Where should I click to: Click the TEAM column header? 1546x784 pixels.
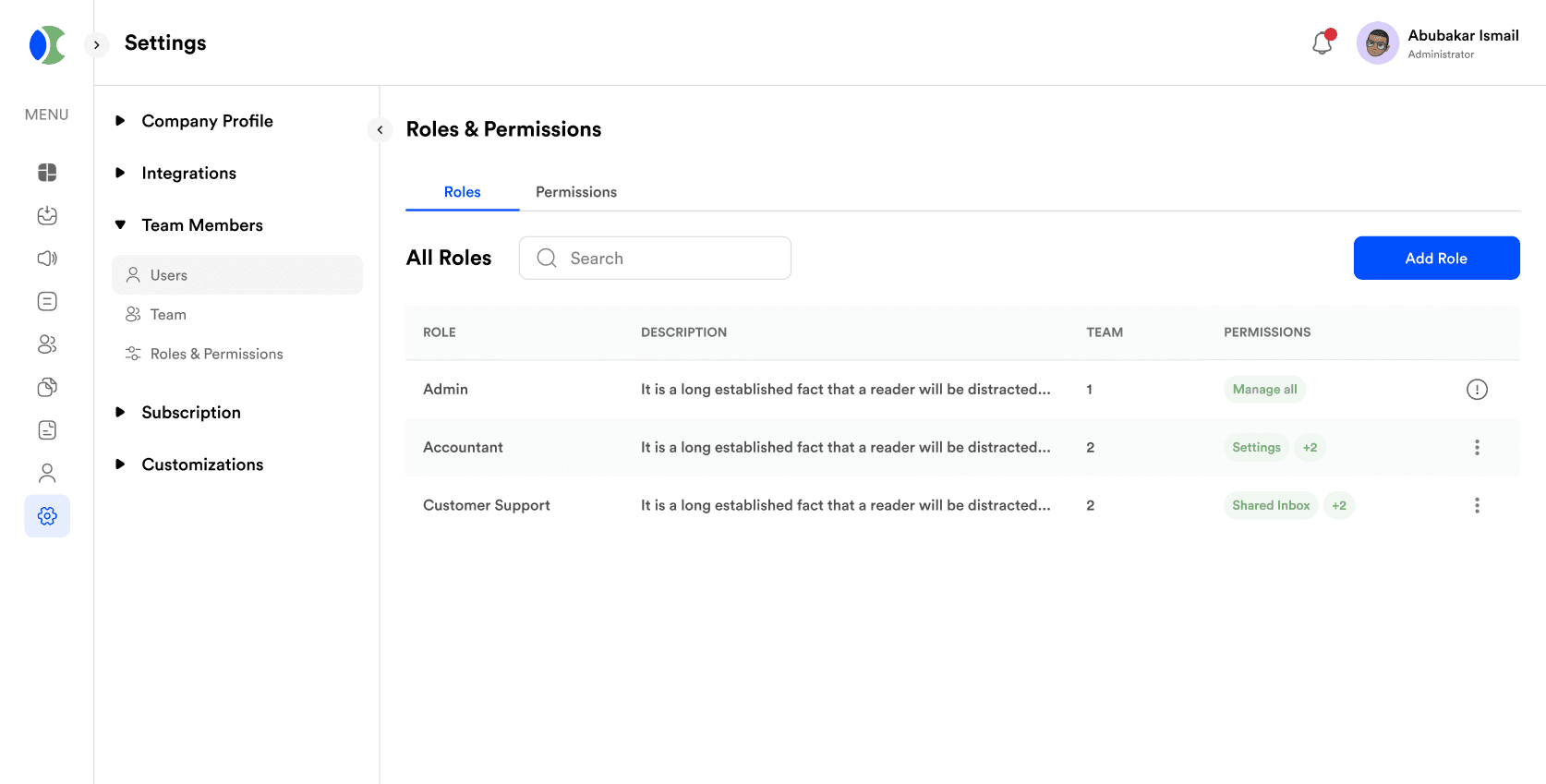1105,332
